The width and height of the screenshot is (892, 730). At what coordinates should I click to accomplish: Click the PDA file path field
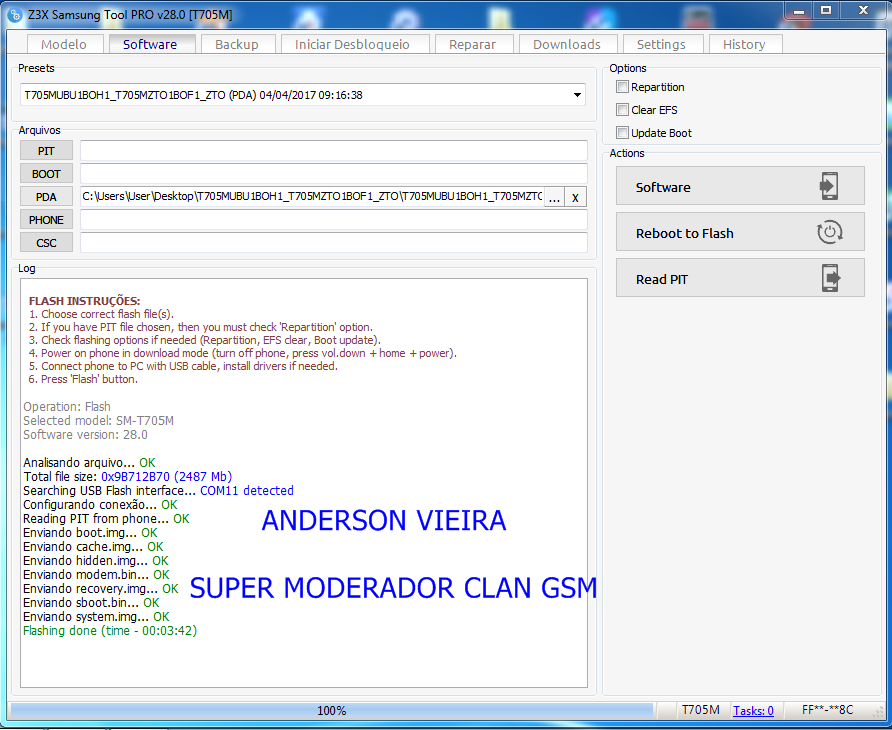coord(312,197)
